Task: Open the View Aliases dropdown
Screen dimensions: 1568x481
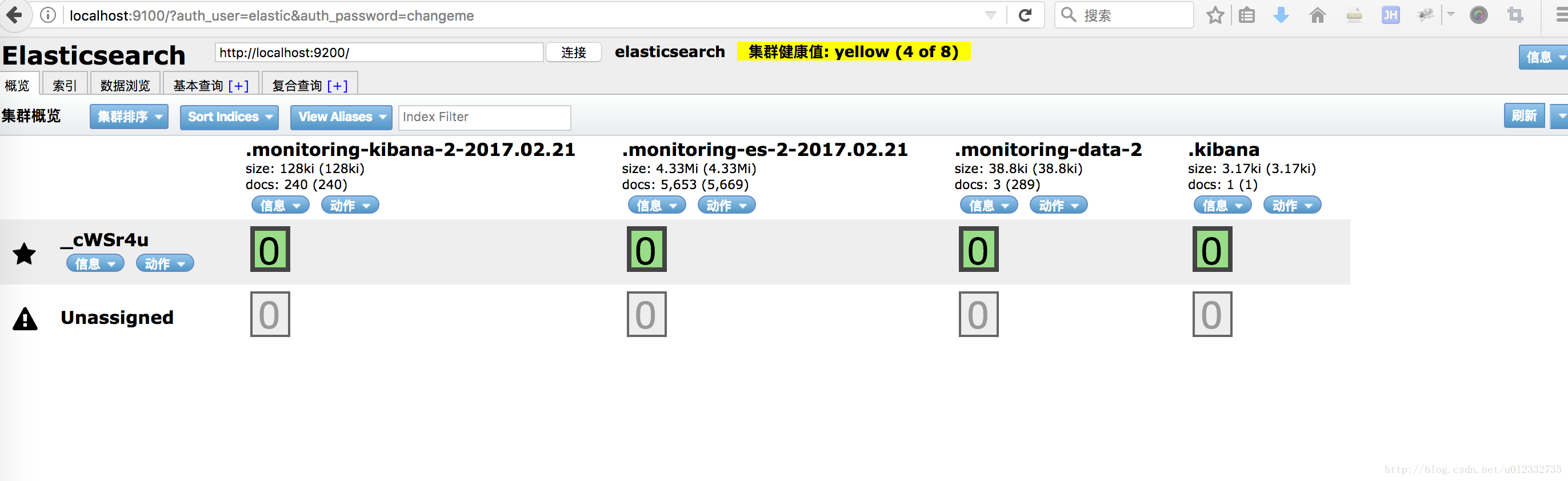Action: pos(341,117)
